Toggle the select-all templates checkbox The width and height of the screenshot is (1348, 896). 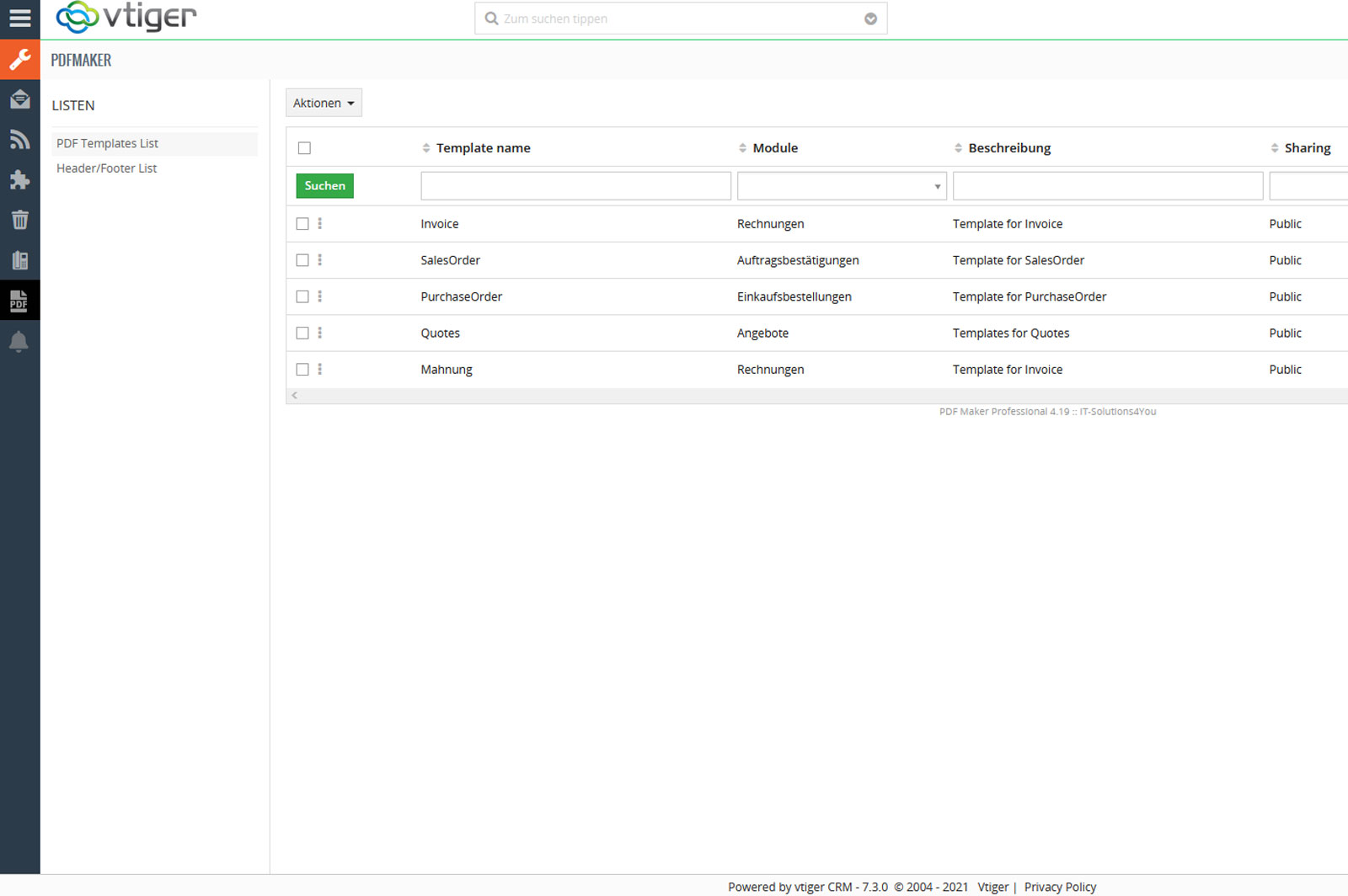pyautogui.click(x=304, y=148)
